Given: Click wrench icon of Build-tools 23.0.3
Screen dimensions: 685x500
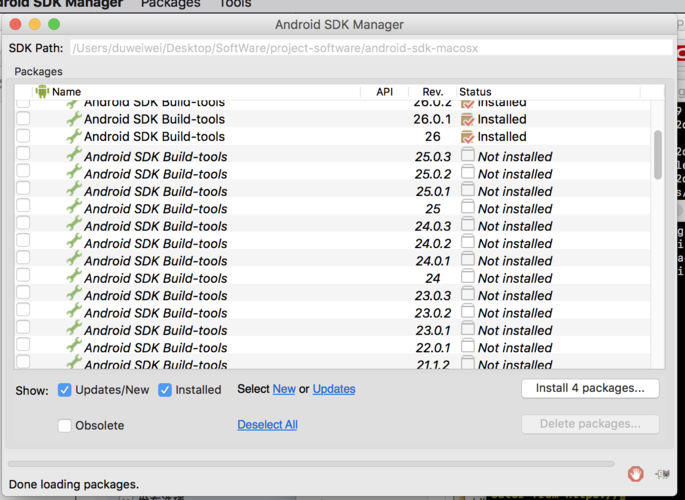Looking at the screenshot, I should tap(74, 294).
